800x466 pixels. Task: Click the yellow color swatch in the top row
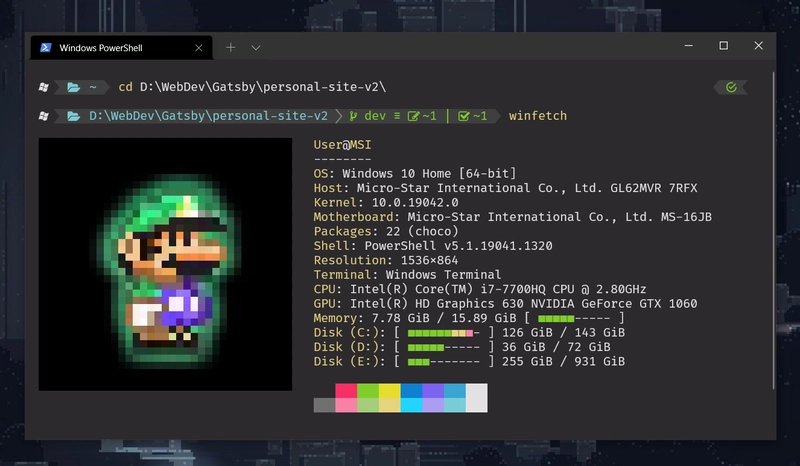389,391
